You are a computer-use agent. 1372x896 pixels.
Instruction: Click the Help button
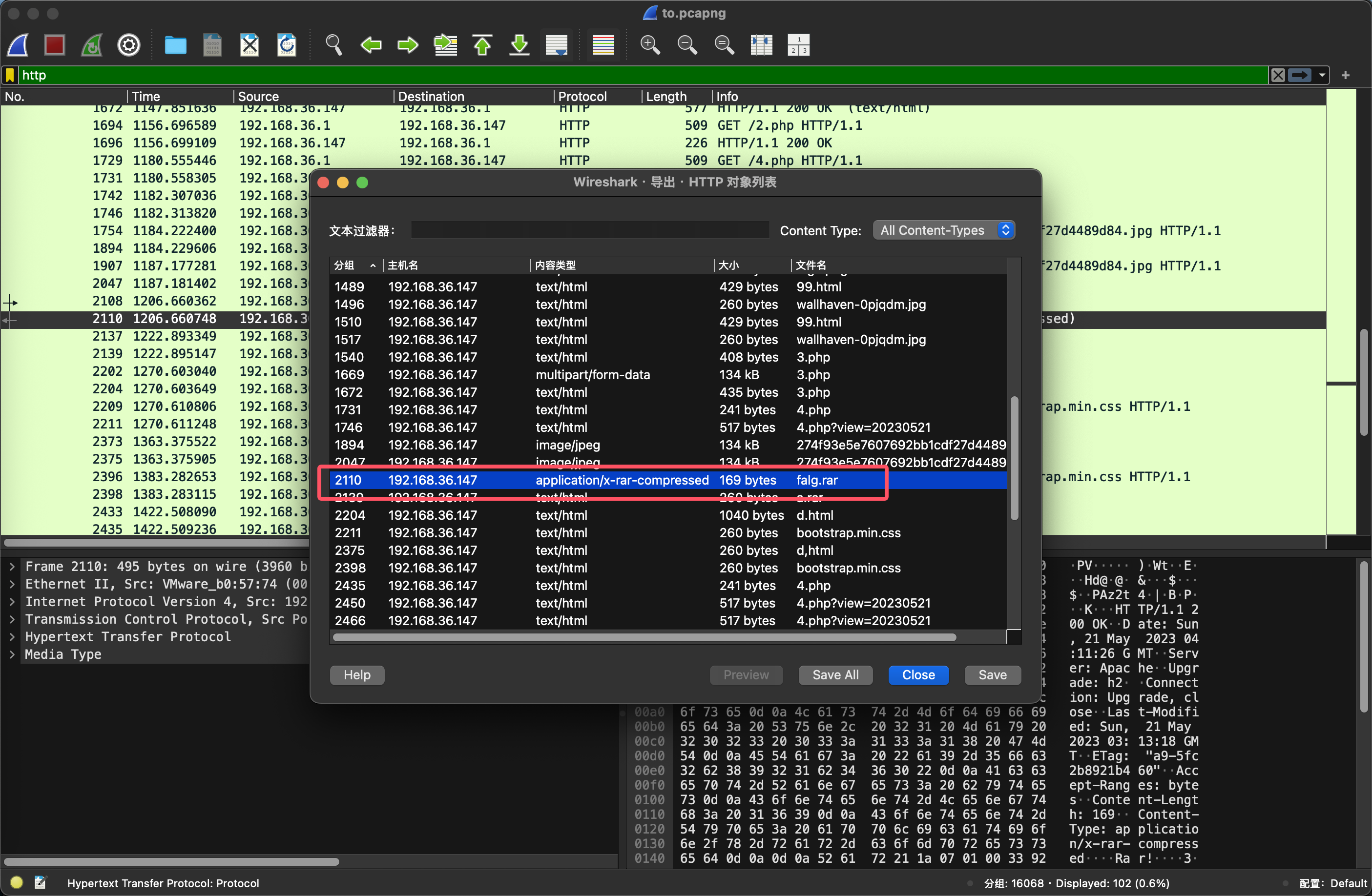(357, 675)
